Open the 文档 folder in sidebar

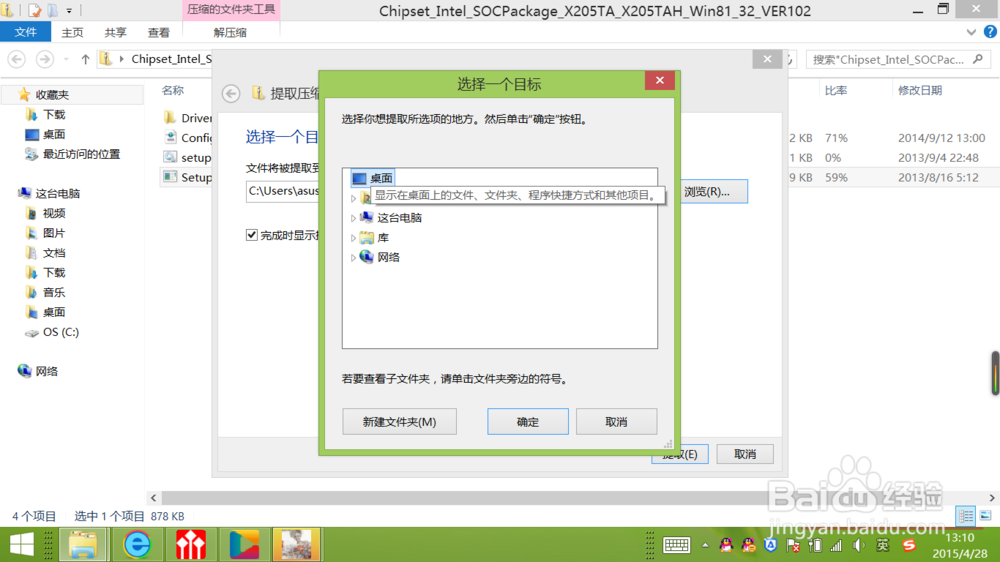tap(54, 253)
